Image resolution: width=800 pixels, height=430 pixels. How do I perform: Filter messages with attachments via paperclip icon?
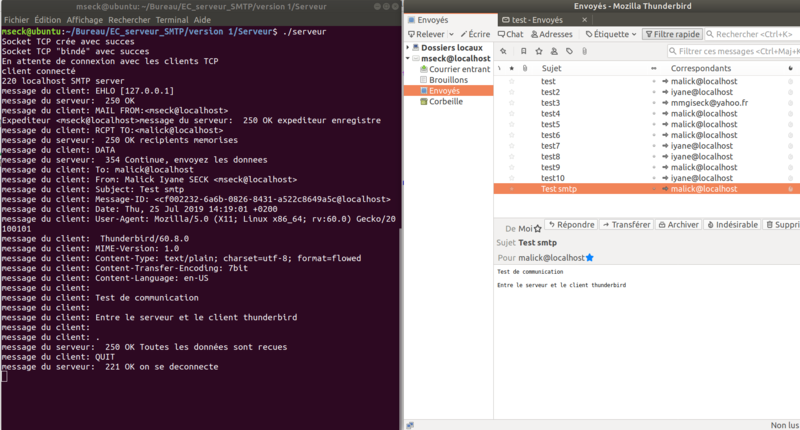pos(584,50)
